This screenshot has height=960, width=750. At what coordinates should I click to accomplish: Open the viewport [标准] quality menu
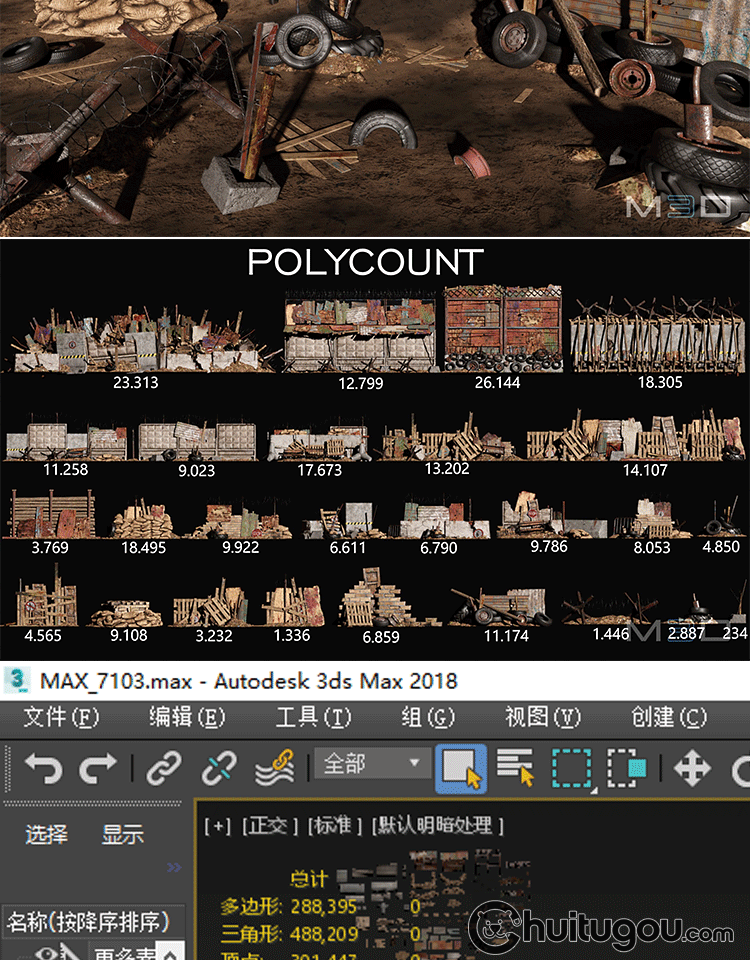click(x=334, y=826)
